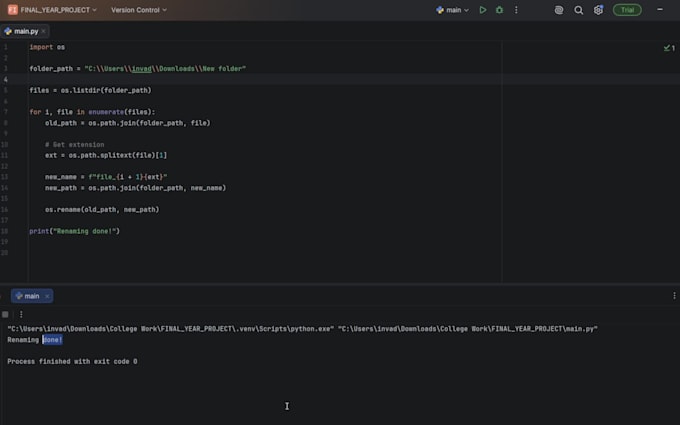Image resolution: width=680 pixels, height=425 pixels.
Task: Open More Actions next to the debug icon
Action: point(516,10)
